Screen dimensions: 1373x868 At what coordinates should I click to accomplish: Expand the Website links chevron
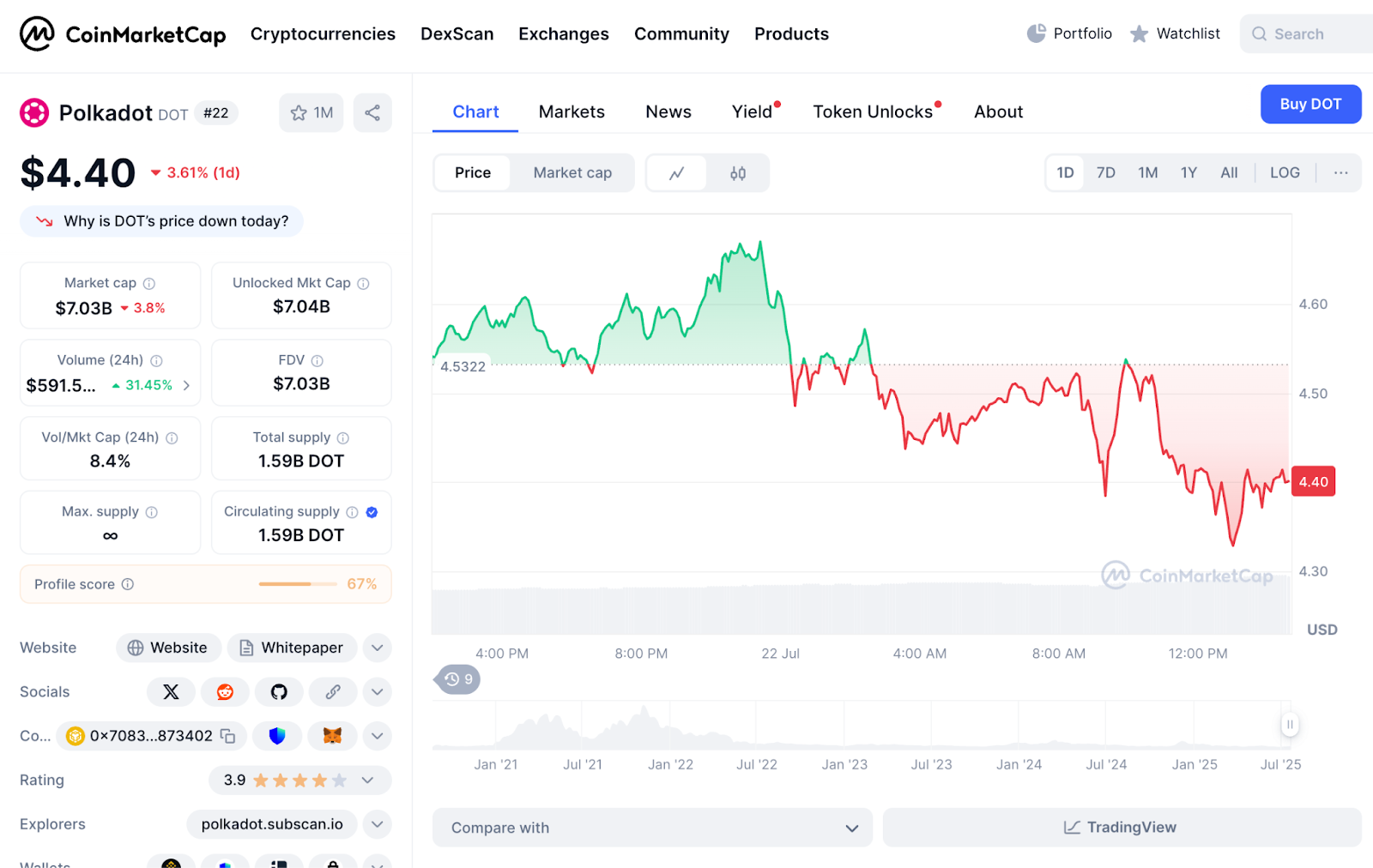(378, 648)
